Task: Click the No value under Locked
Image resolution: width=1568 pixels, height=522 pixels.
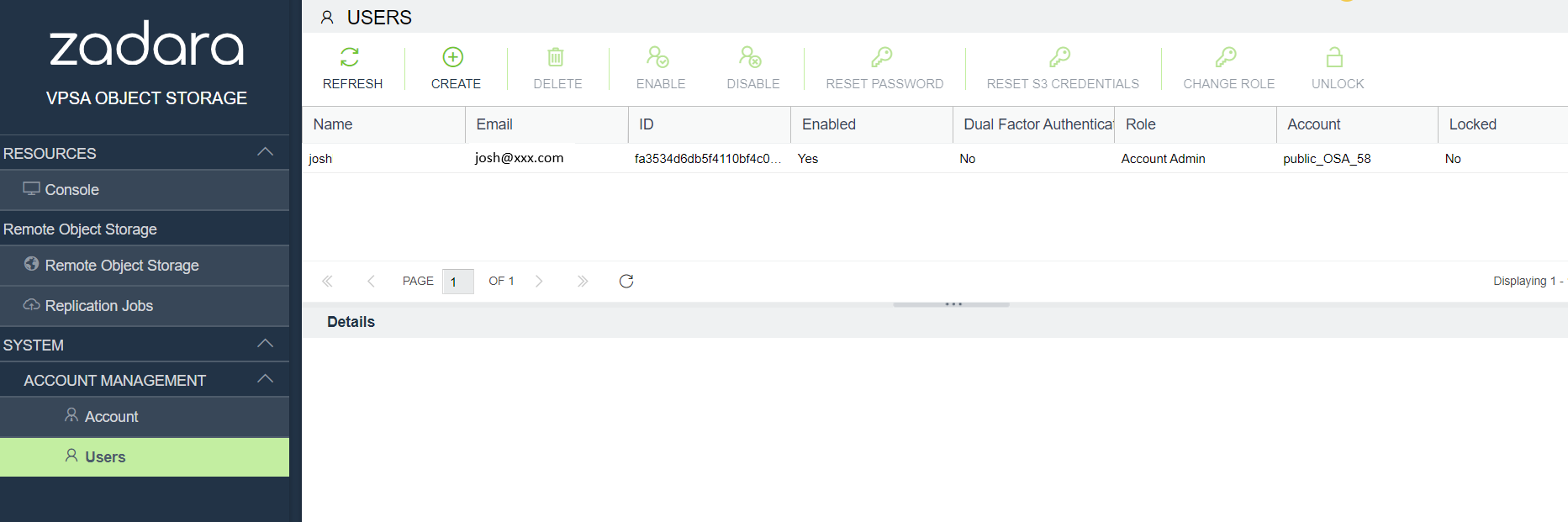Action: click(x=1453, y=159)
